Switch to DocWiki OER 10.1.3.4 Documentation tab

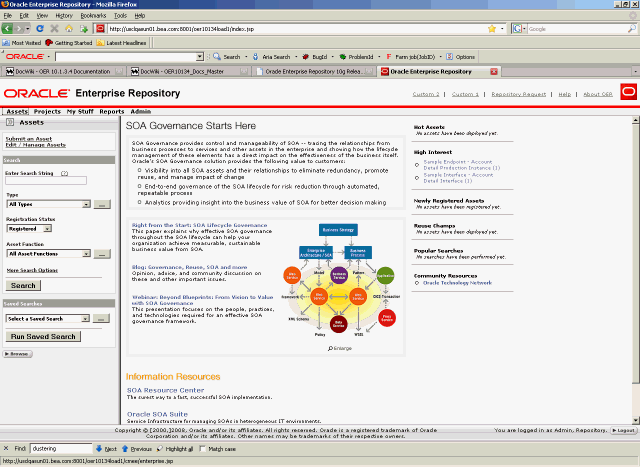coord(63,71)
